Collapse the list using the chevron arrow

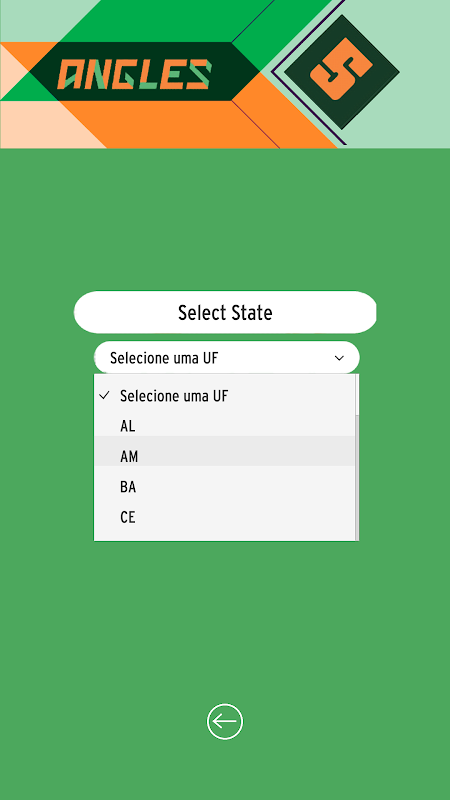pyautogui.click(x=339, y=358)
